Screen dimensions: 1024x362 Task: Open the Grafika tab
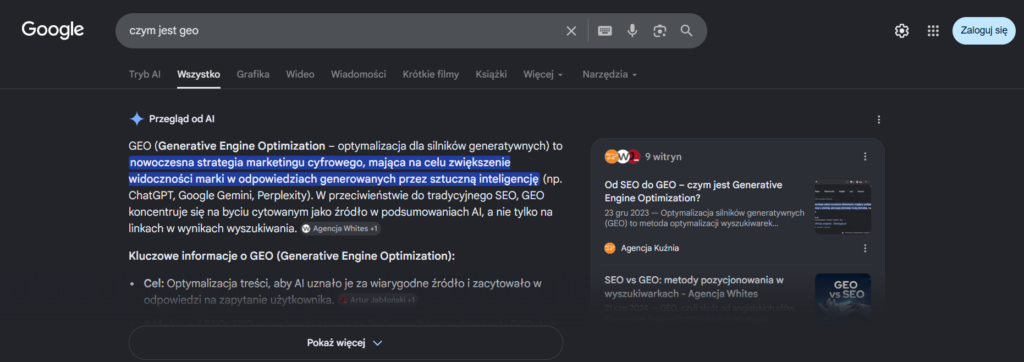coord(253,74)
